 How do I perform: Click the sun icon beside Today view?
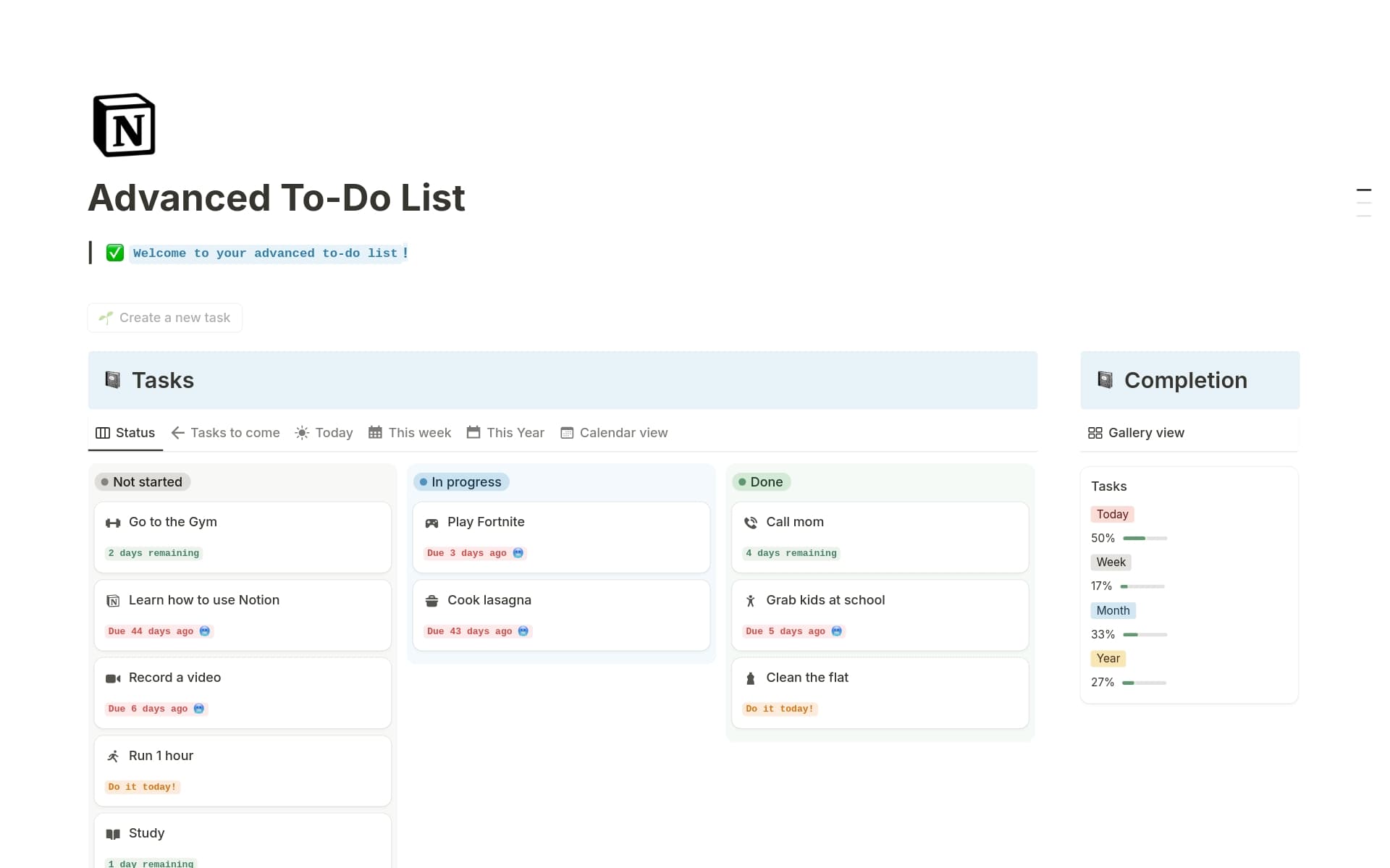[x=302, y=432]
